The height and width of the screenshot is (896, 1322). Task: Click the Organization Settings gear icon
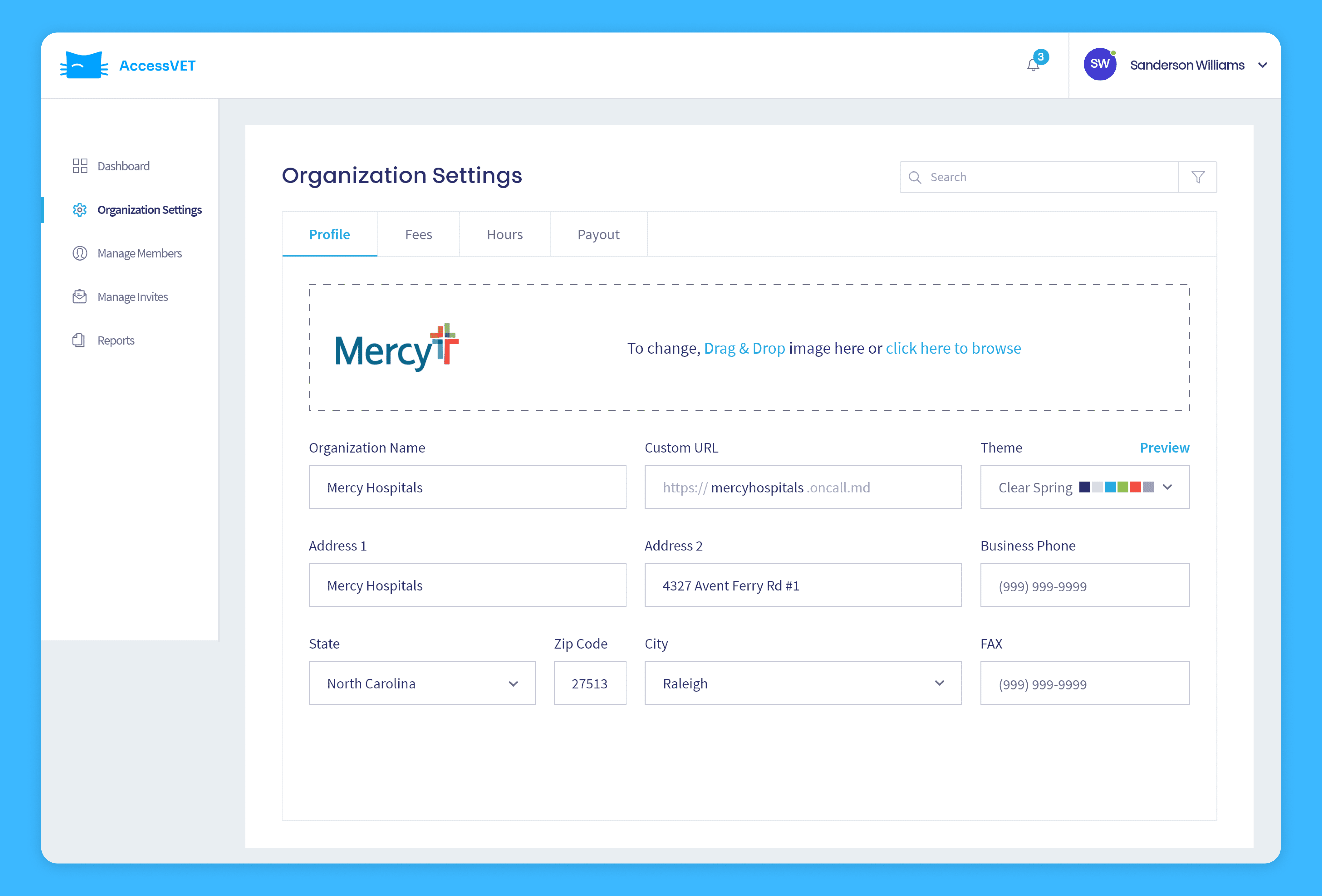coord(80,210)
